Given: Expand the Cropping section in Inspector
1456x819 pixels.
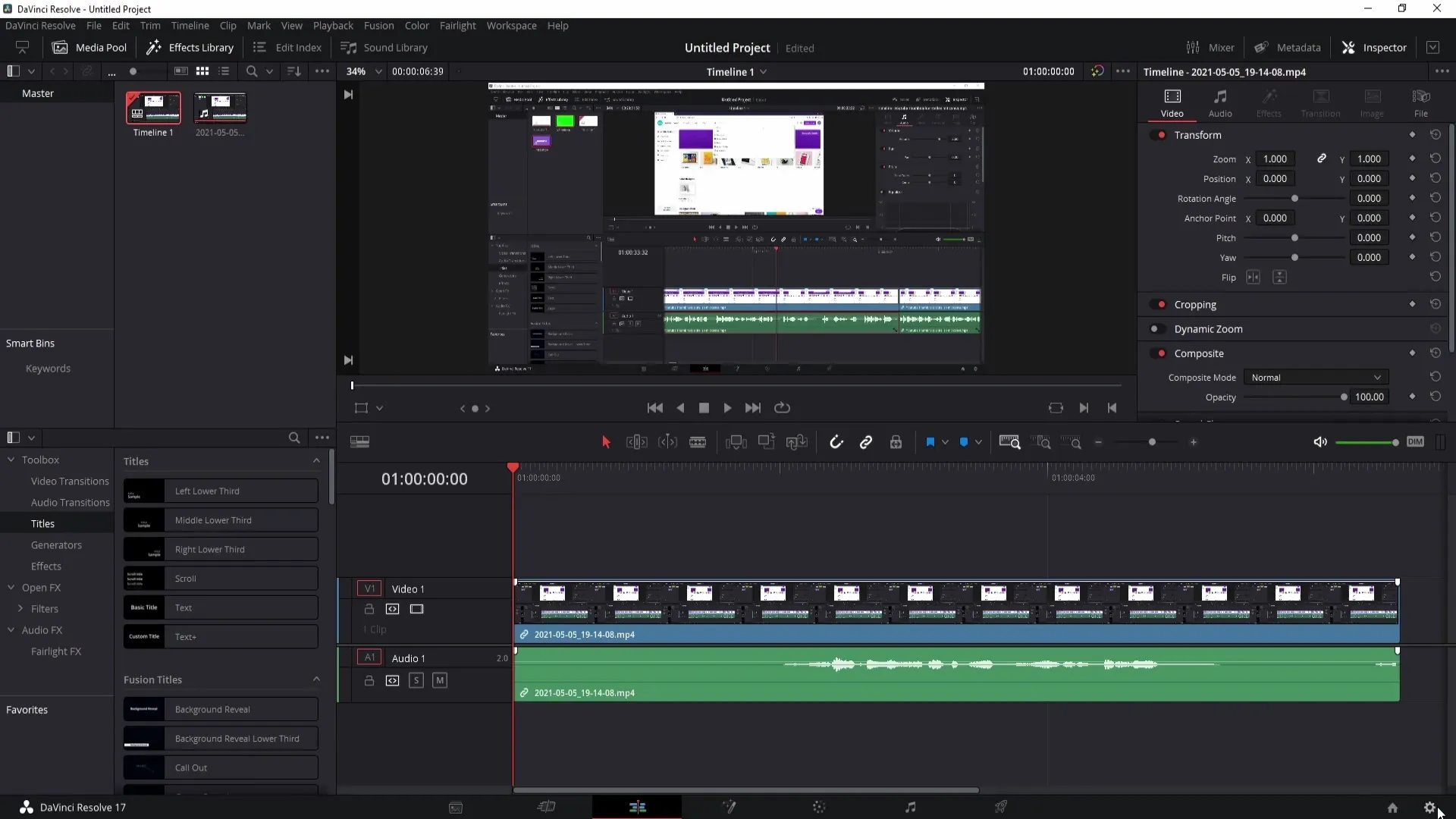Looking at the screenshot, I should tap(1195, 303).
